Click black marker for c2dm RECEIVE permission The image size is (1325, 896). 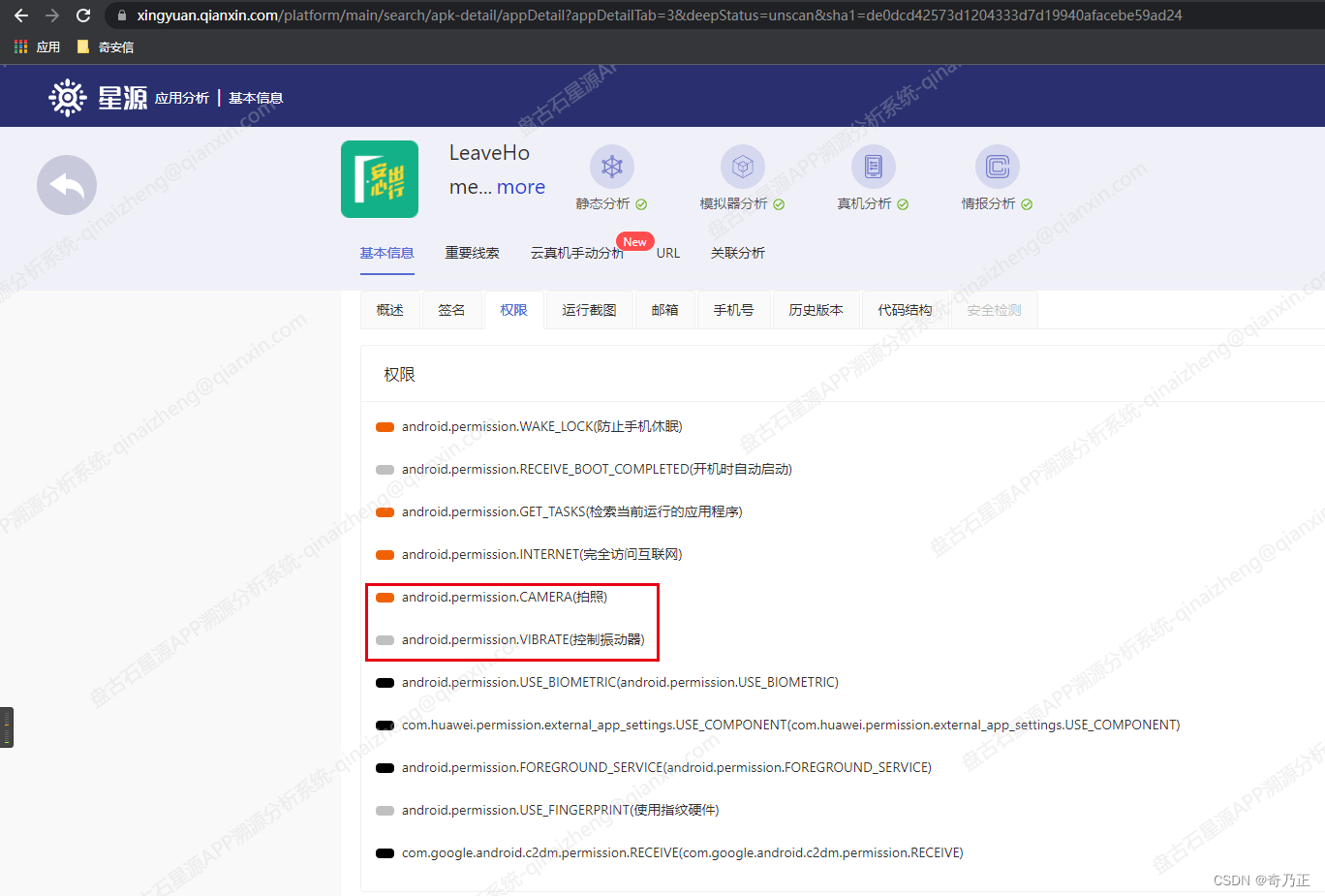pyautogui.click(x=385, y=853)
